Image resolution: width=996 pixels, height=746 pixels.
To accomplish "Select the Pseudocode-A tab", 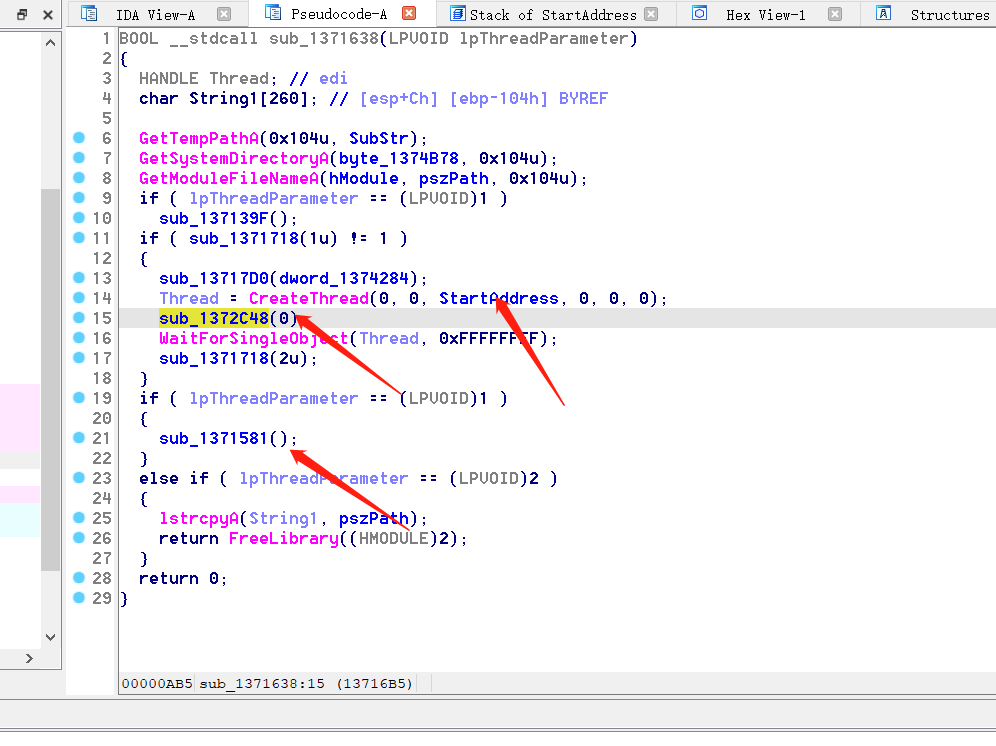I will (339, 14).
